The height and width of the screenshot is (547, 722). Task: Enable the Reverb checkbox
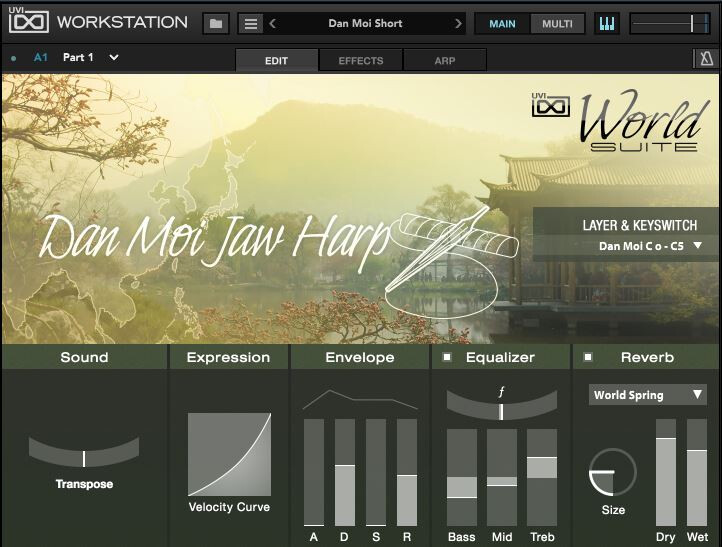pos(588,357)
